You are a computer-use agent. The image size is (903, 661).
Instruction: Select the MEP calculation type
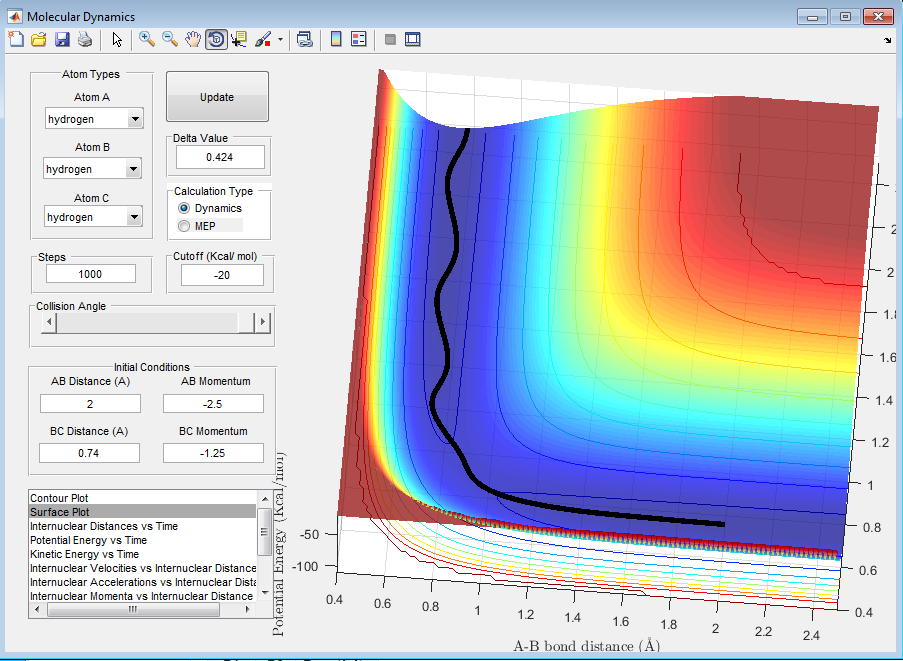click(x=183, y=226)
